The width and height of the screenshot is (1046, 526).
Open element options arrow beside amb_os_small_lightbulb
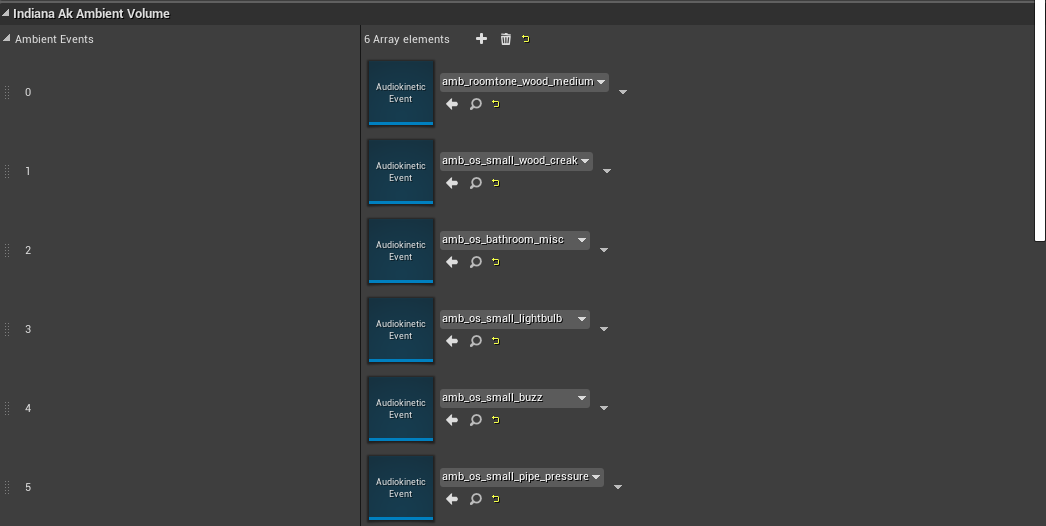(604, 329)
